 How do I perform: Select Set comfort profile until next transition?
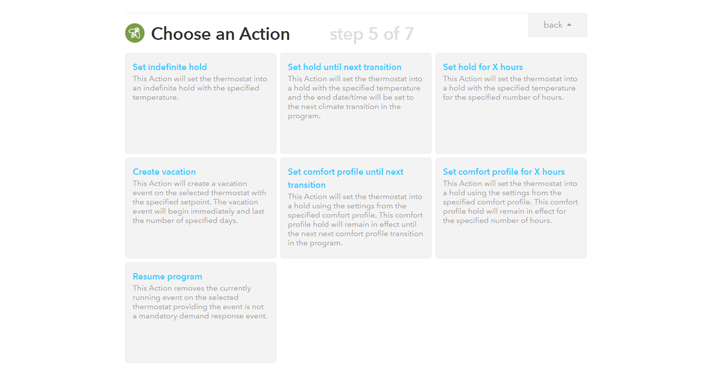(x=345, y=178)
